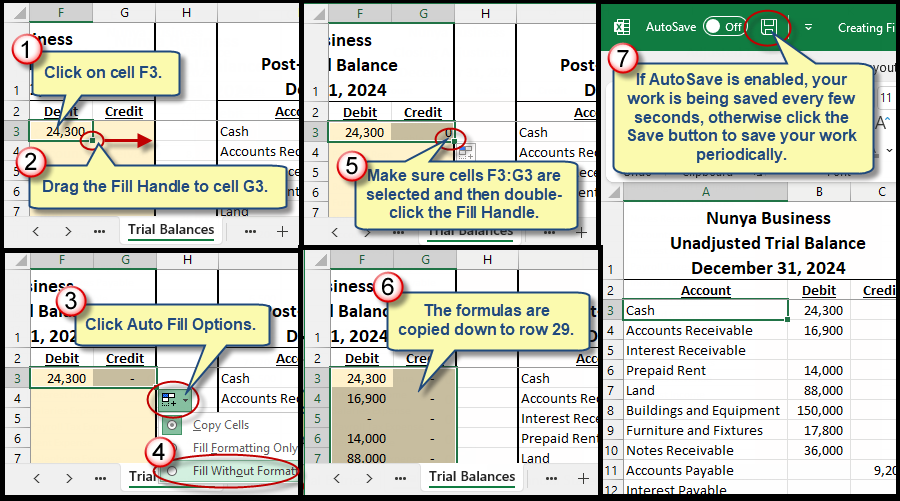Select the Notes Receivable cell

(x=705, y=451)
